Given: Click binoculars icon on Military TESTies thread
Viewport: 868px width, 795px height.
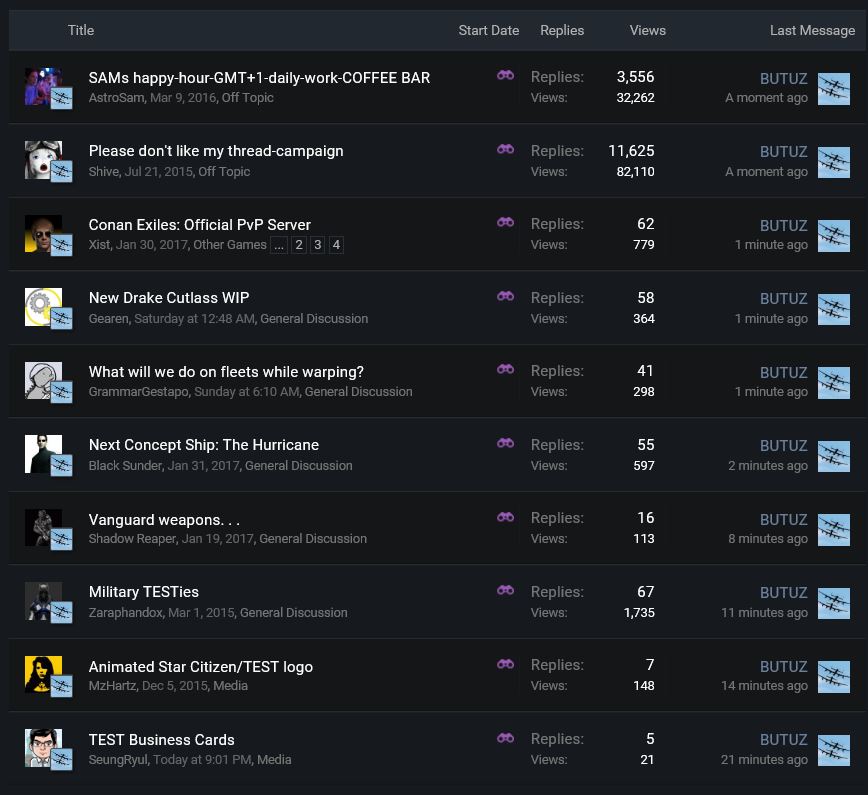Looking at the screenshot, I should (505, 590).
